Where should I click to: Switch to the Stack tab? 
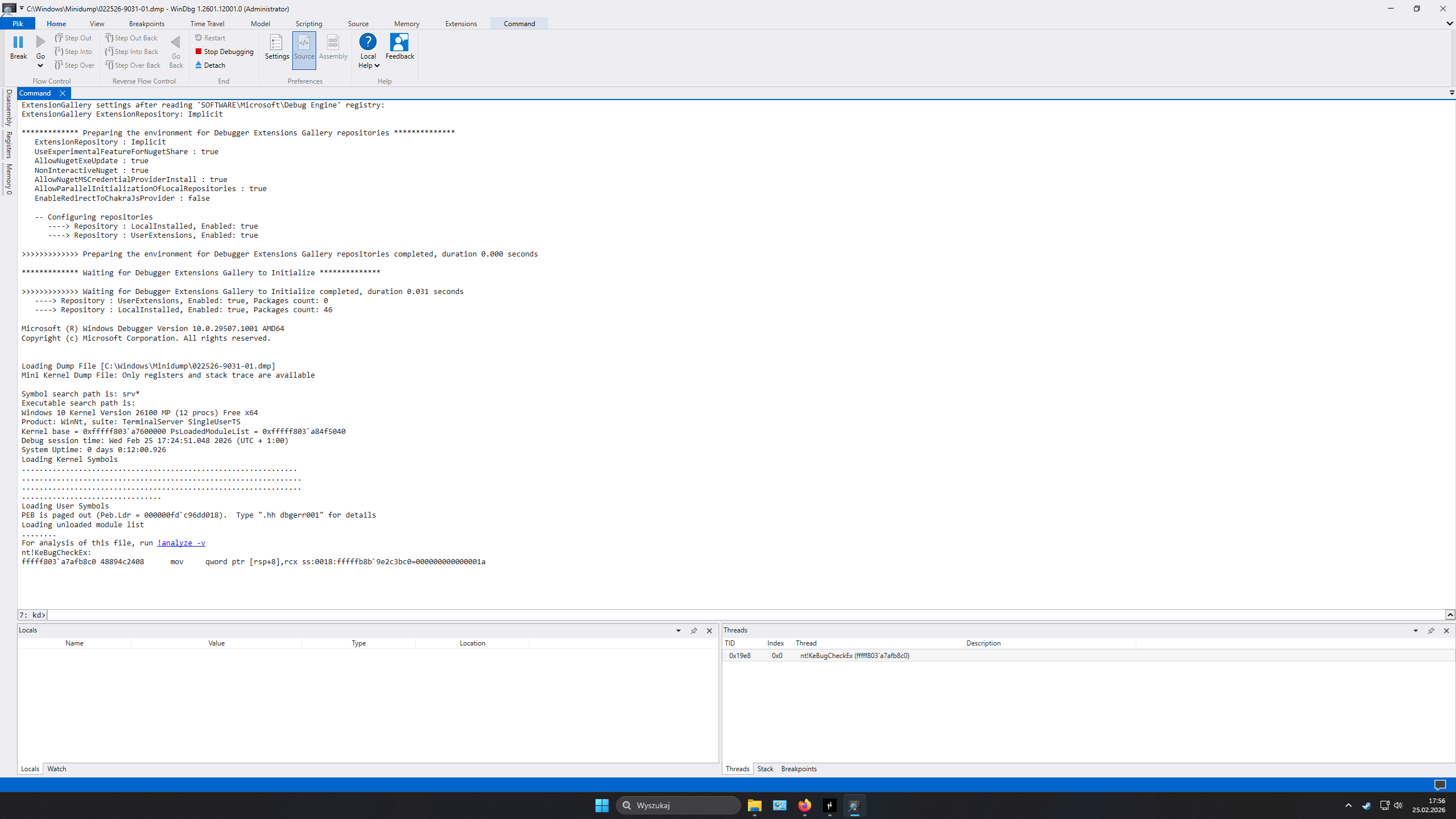coord(765,769)
